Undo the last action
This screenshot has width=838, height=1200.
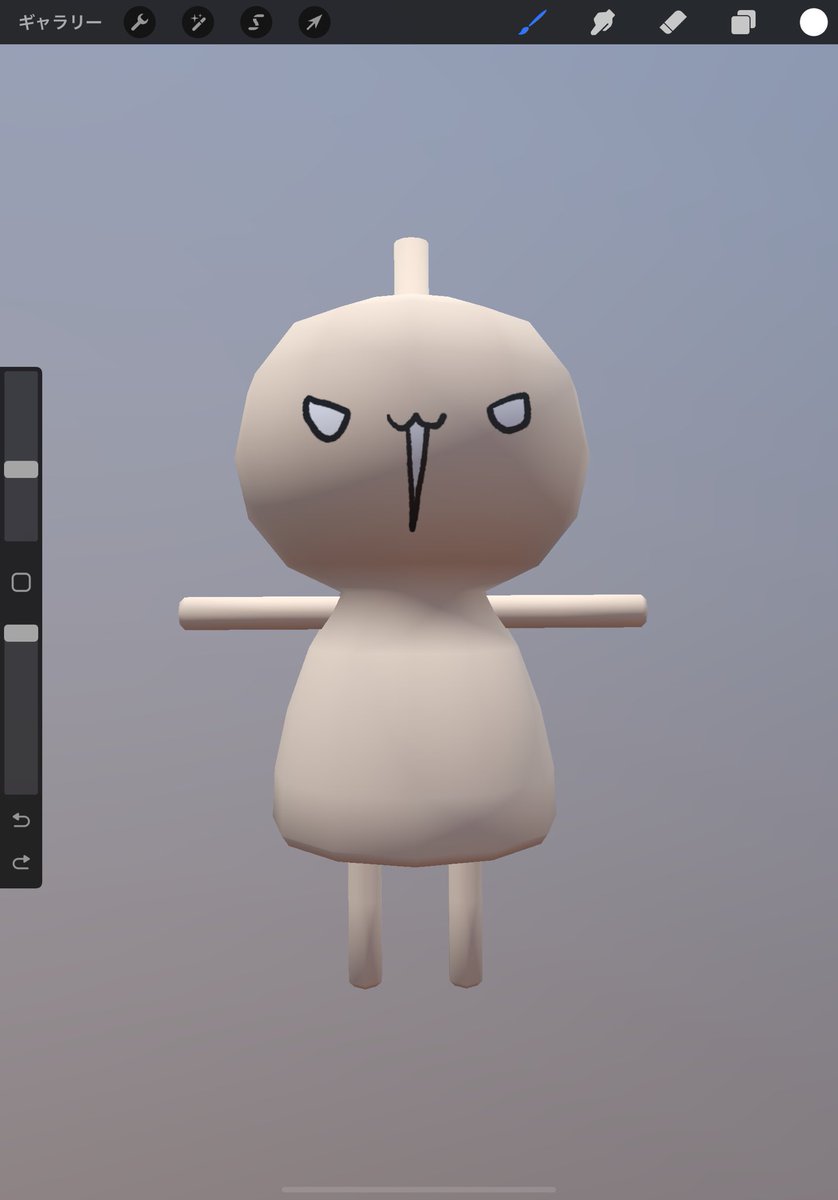[21, 821]
